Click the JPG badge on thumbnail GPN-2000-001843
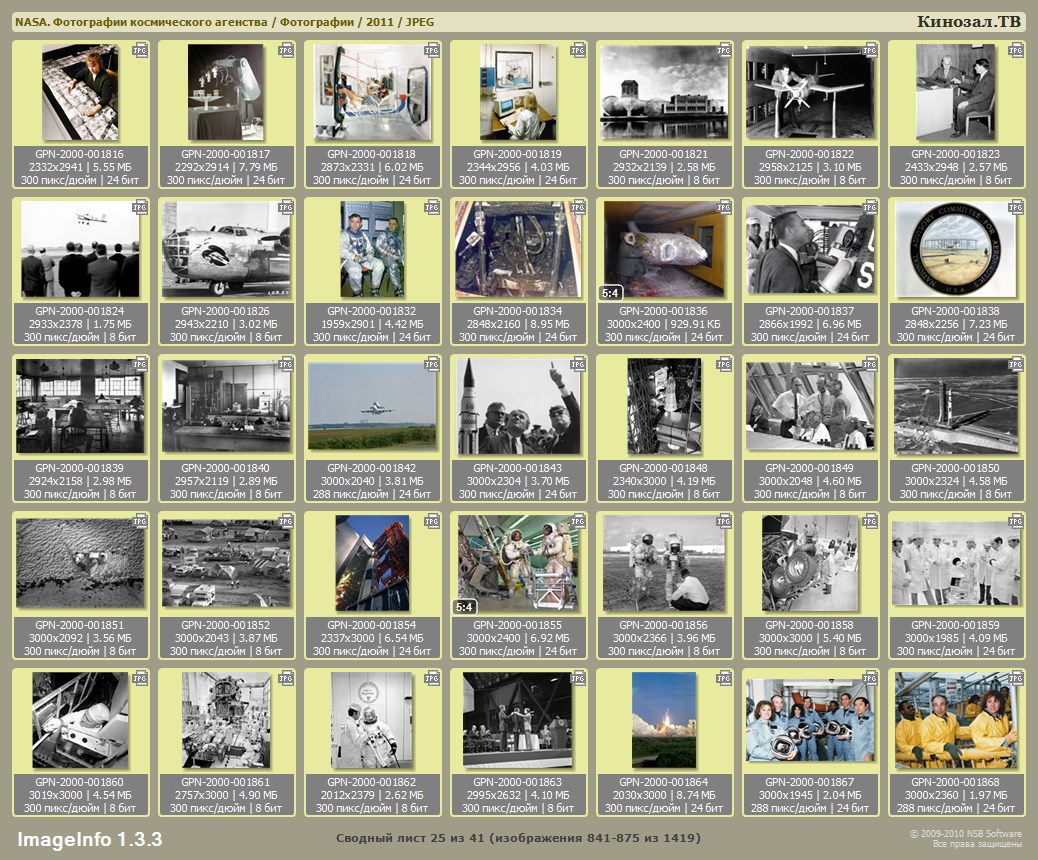 (x=578, y=364)
